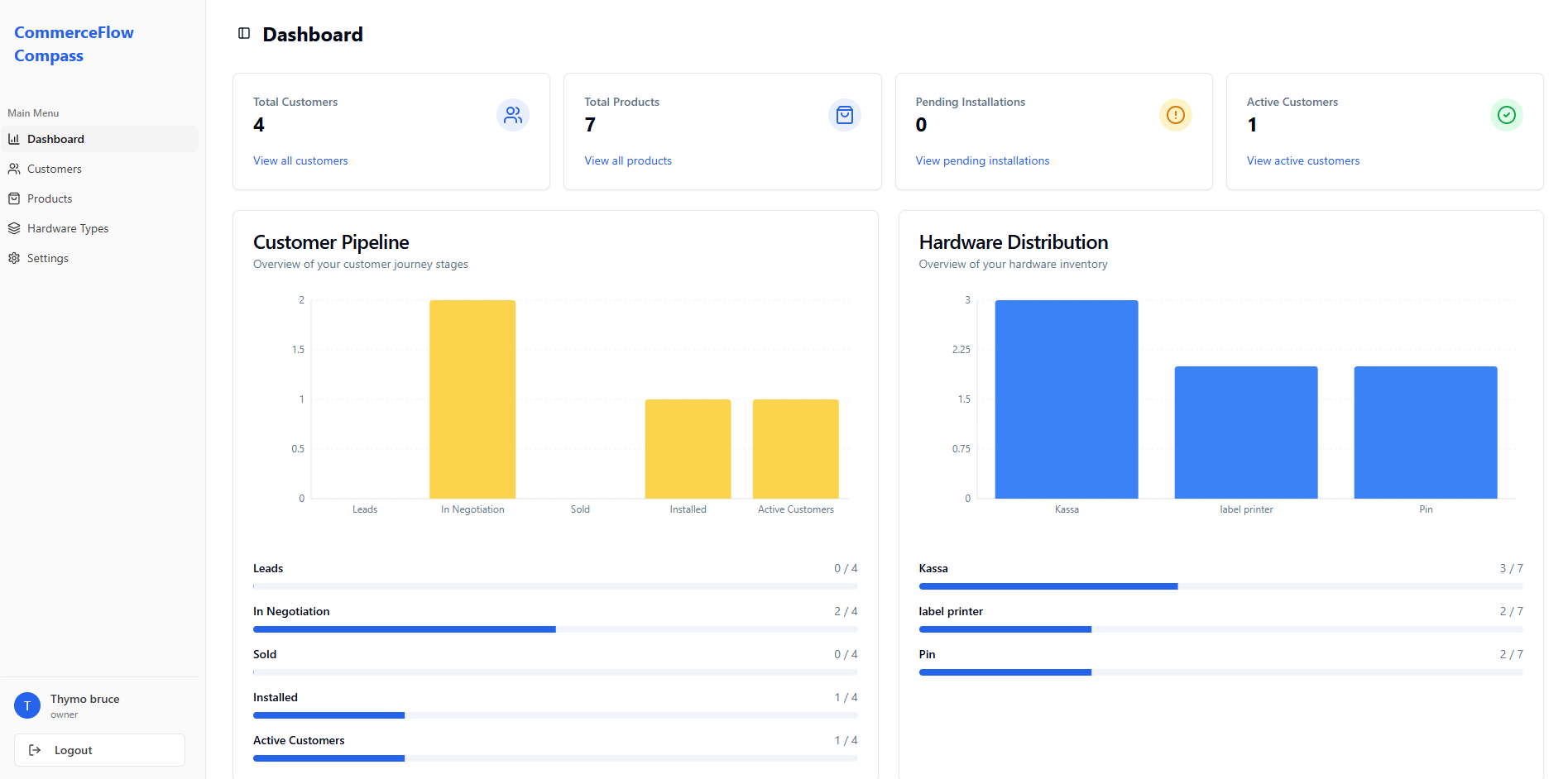This screenshot has height=779, width=1568.
Task: Click the In Negotiation progress bar
Action: tap(554, 629)
